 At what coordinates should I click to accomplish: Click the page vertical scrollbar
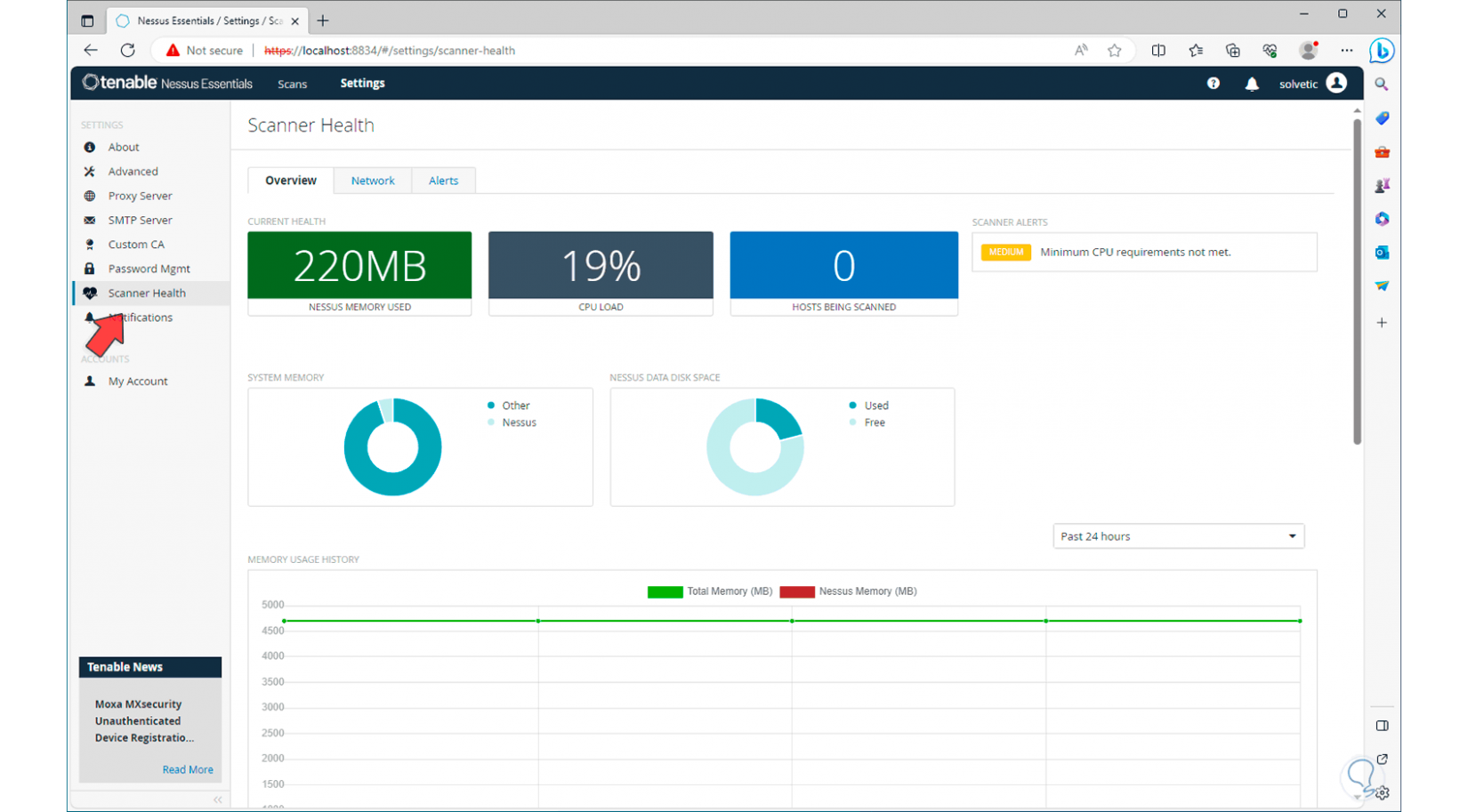coord(1357,280)
